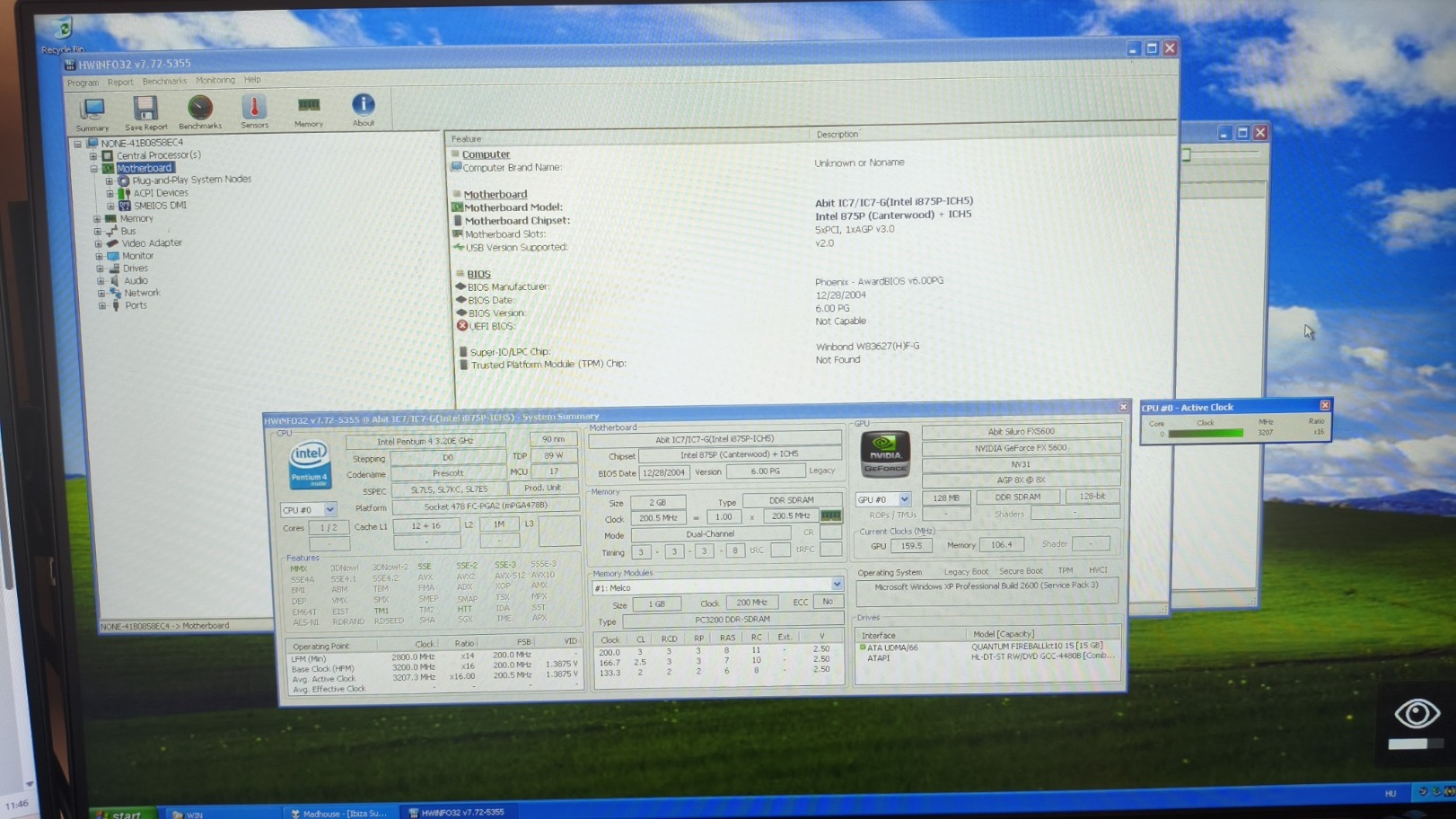
Task: Expand the Audio tree node
Action: pos(101,281)
